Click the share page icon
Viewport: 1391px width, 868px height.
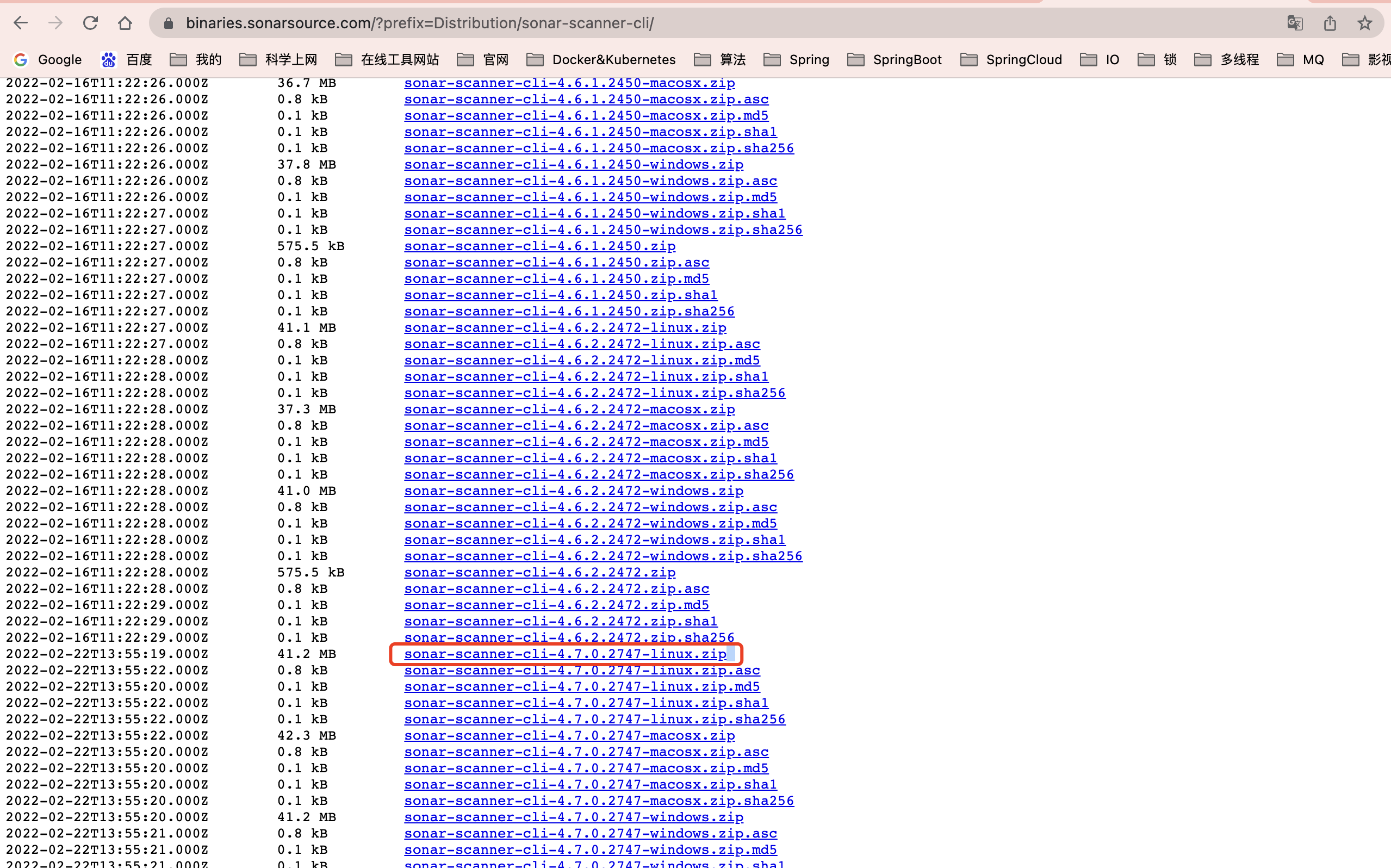(x=1330, y=23)
